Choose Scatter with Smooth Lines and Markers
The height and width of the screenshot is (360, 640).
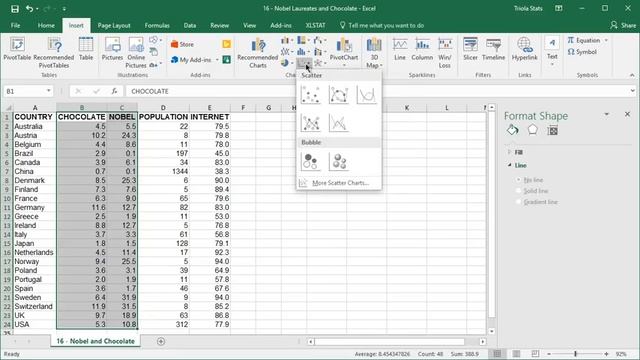[338, 95]
